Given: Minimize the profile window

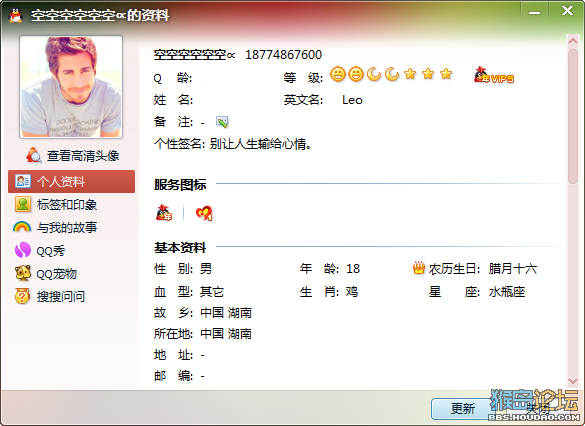Looking at the screenshot, I should [534, 12].
